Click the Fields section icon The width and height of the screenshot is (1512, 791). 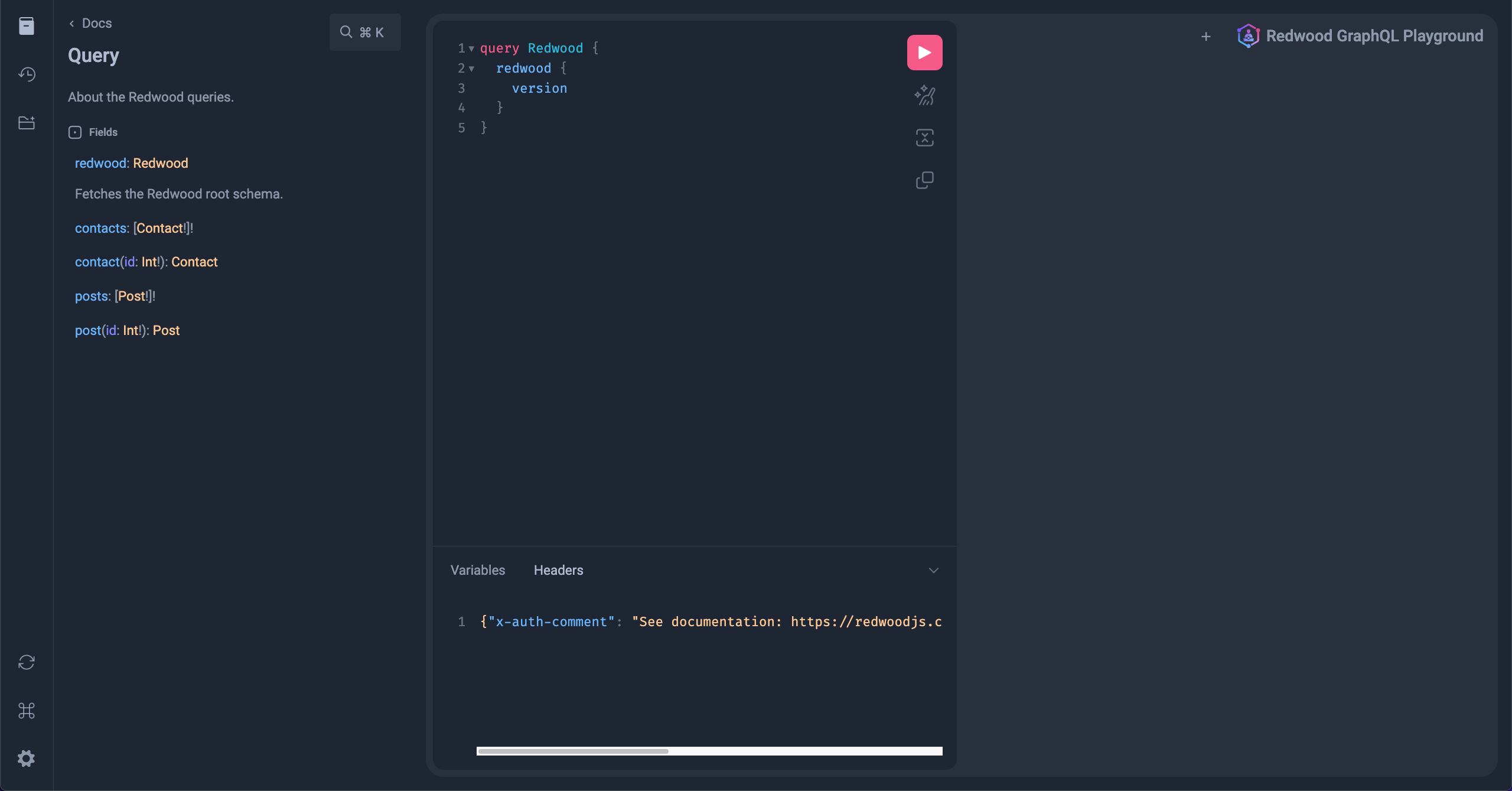click(x=75, y=132)
